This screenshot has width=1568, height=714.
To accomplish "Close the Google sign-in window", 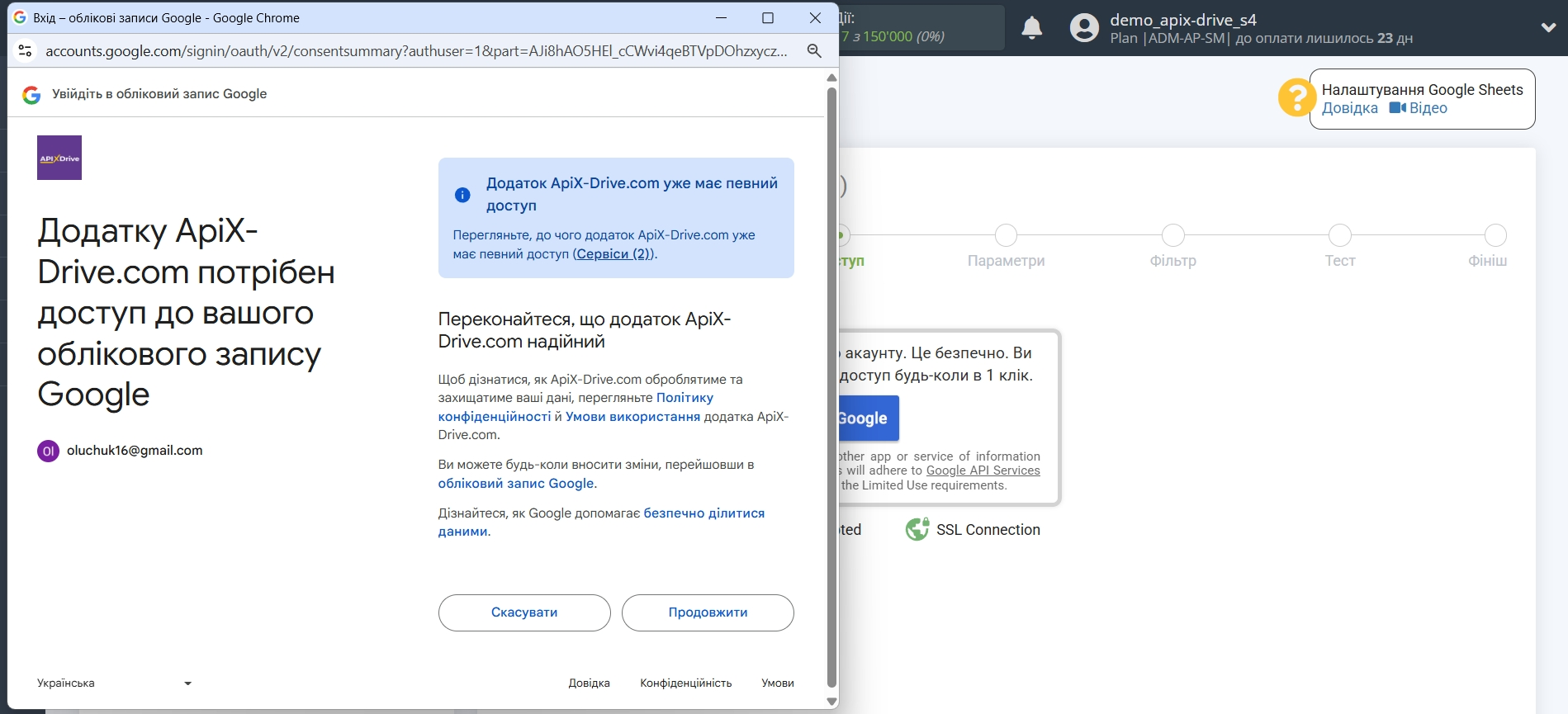I will click(x=815, y=17).
